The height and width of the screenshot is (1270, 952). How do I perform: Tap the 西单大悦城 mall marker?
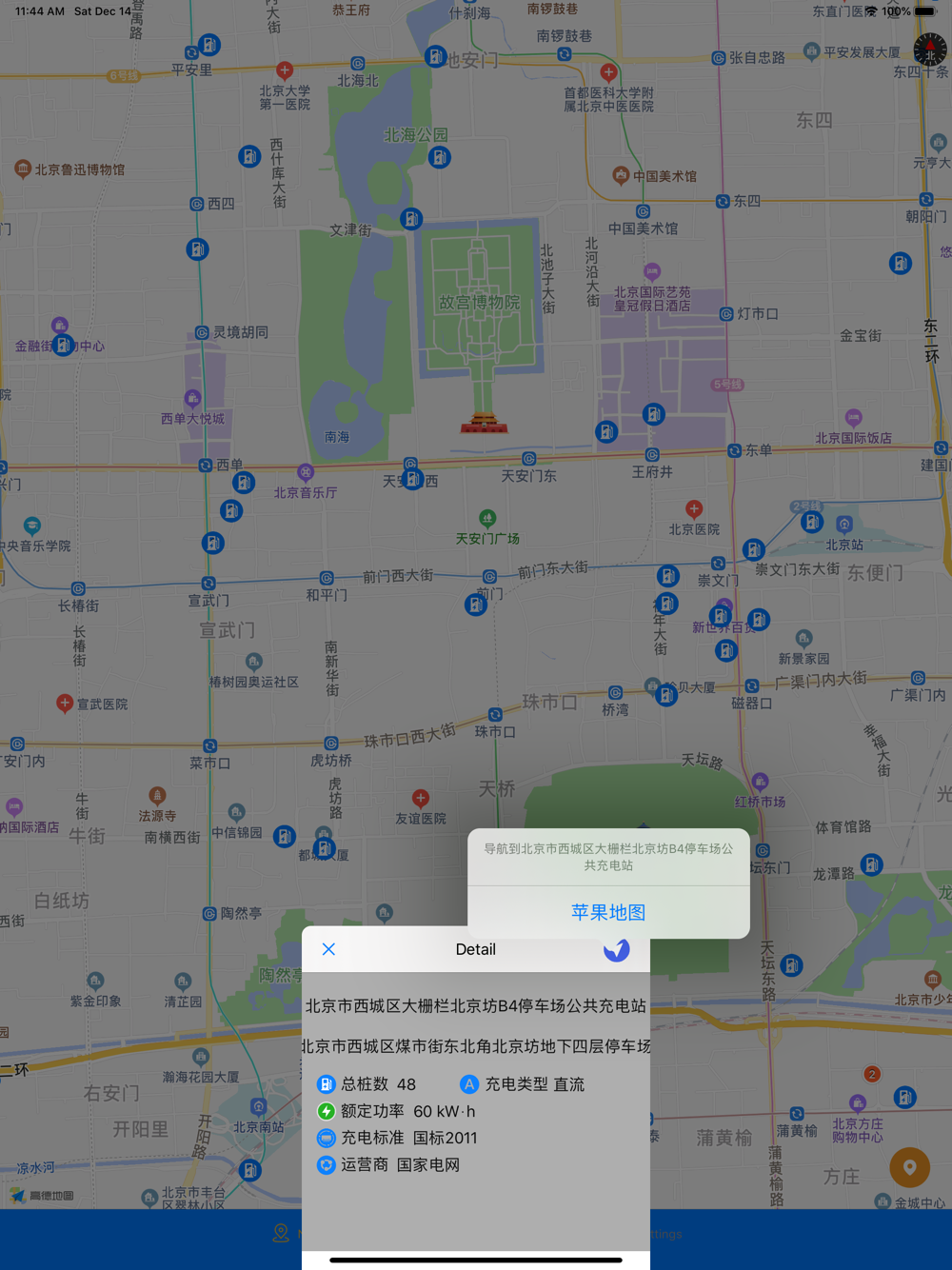pyautogui.click(x=192, y=398)
